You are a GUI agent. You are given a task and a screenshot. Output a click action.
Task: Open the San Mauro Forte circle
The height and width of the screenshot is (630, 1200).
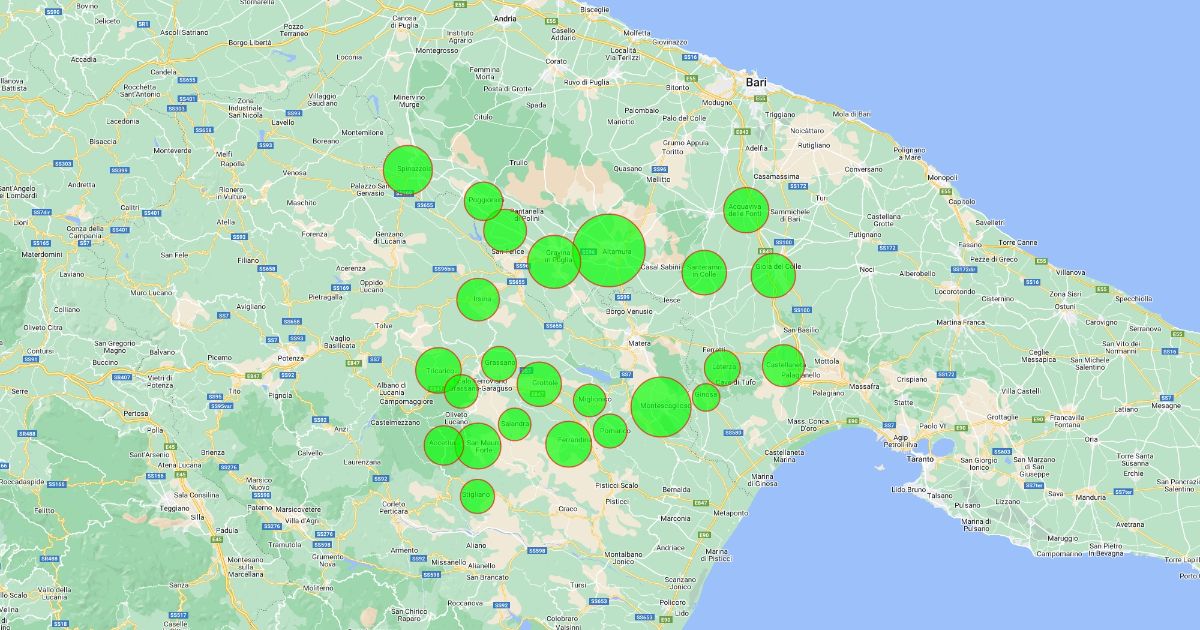pos(480,446)
